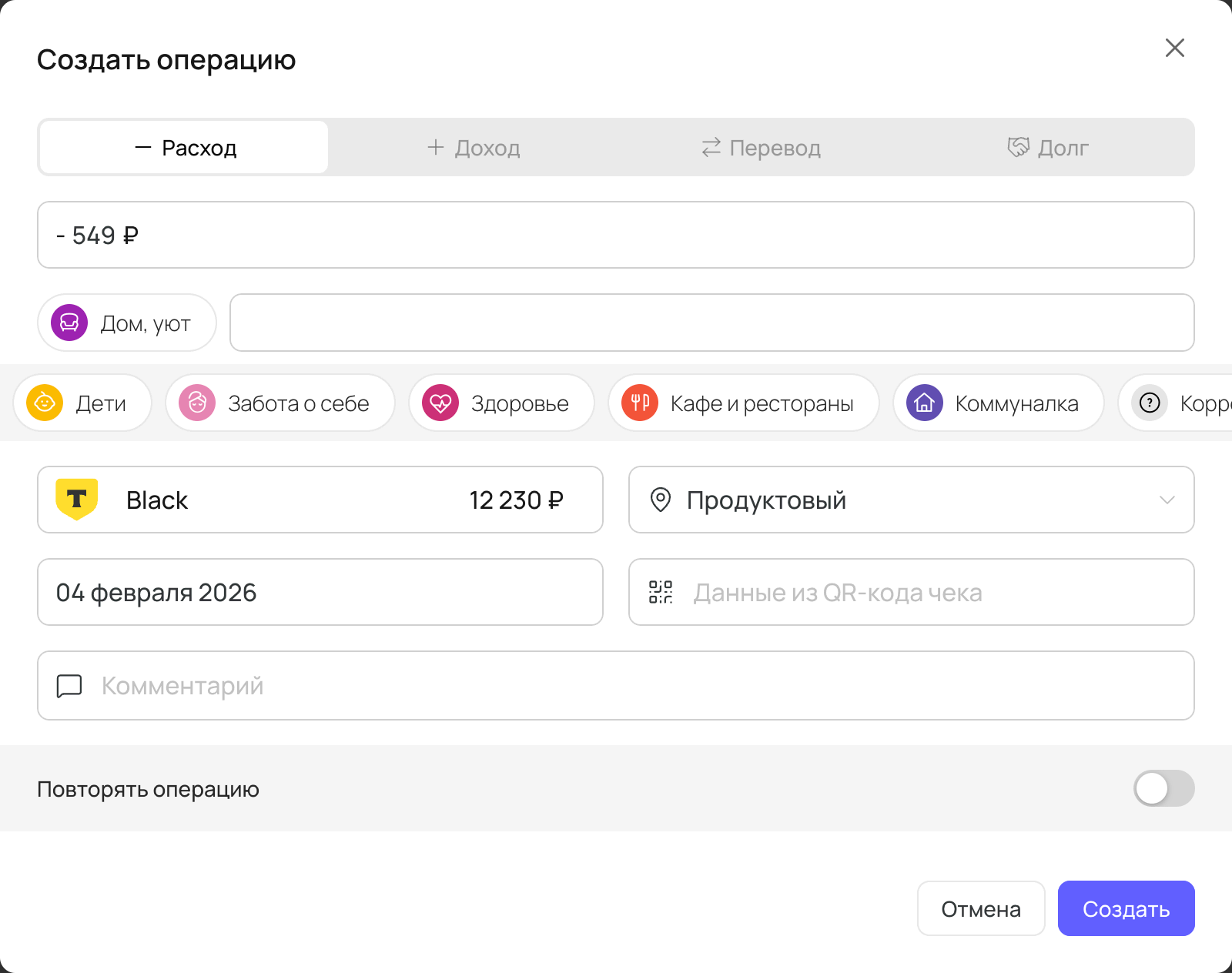The image size is (1232, 973).
Task: Click the sofa icon on the 'Дом, уют' tag
Action: [69, 323]
